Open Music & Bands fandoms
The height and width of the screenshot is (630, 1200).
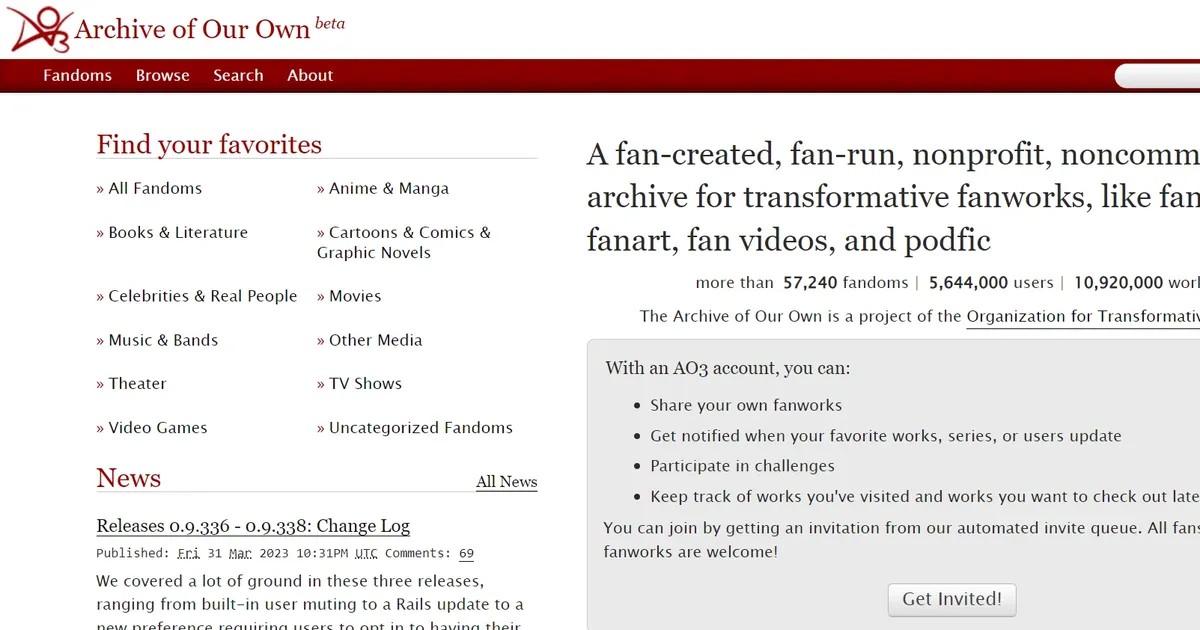pyautogui.click(x=163, y=340)
